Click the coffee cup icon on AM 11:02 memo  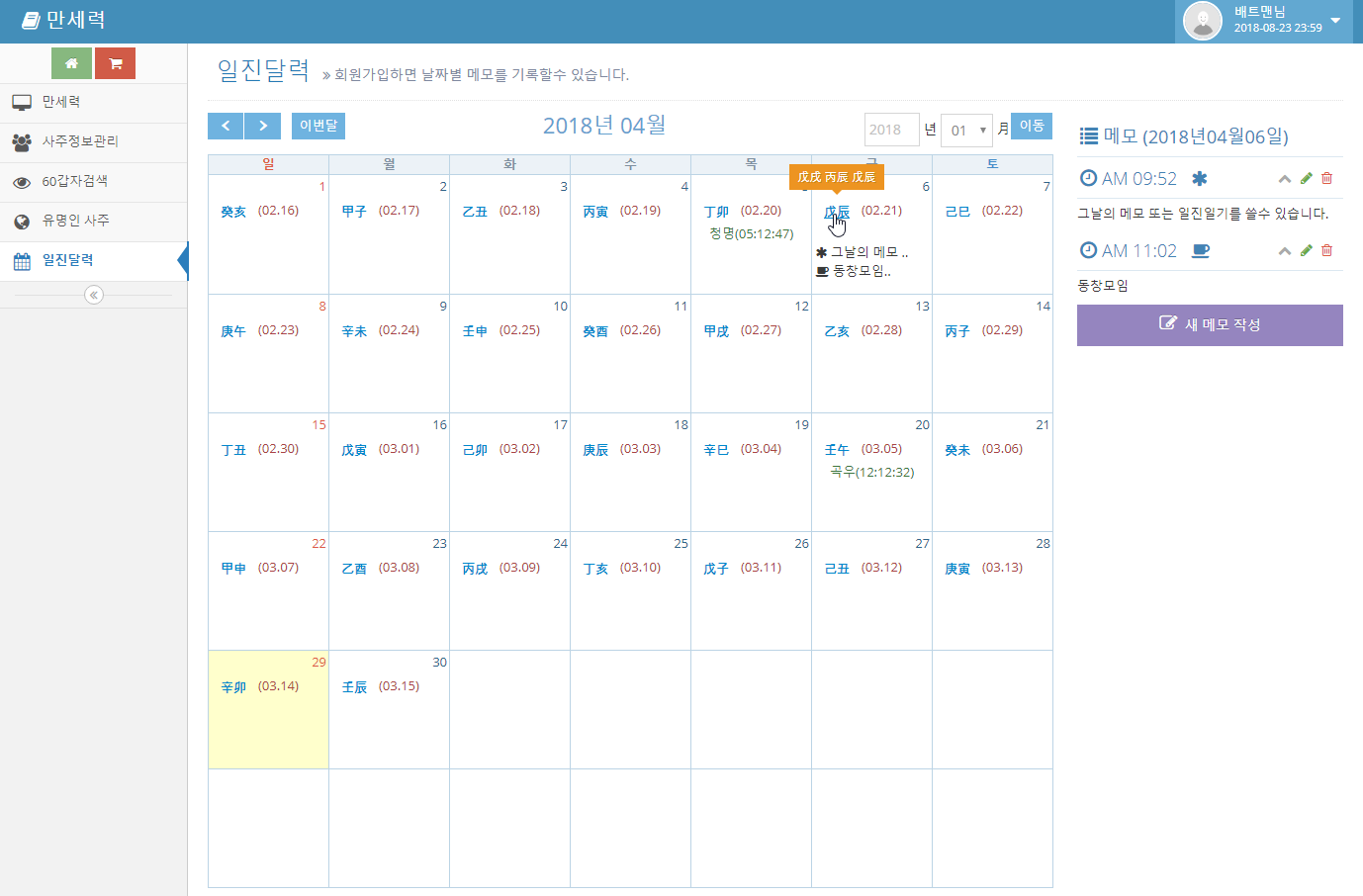1200,251
